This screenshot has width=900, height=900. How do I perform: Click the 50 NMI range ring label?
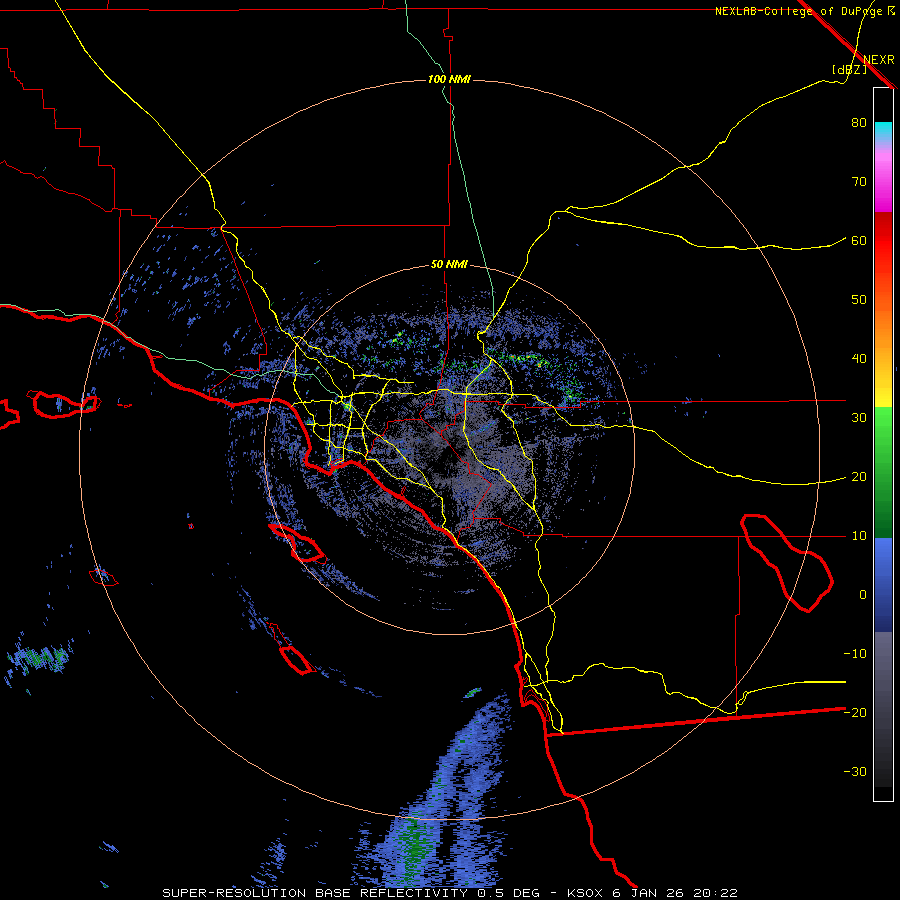point(449,265)
